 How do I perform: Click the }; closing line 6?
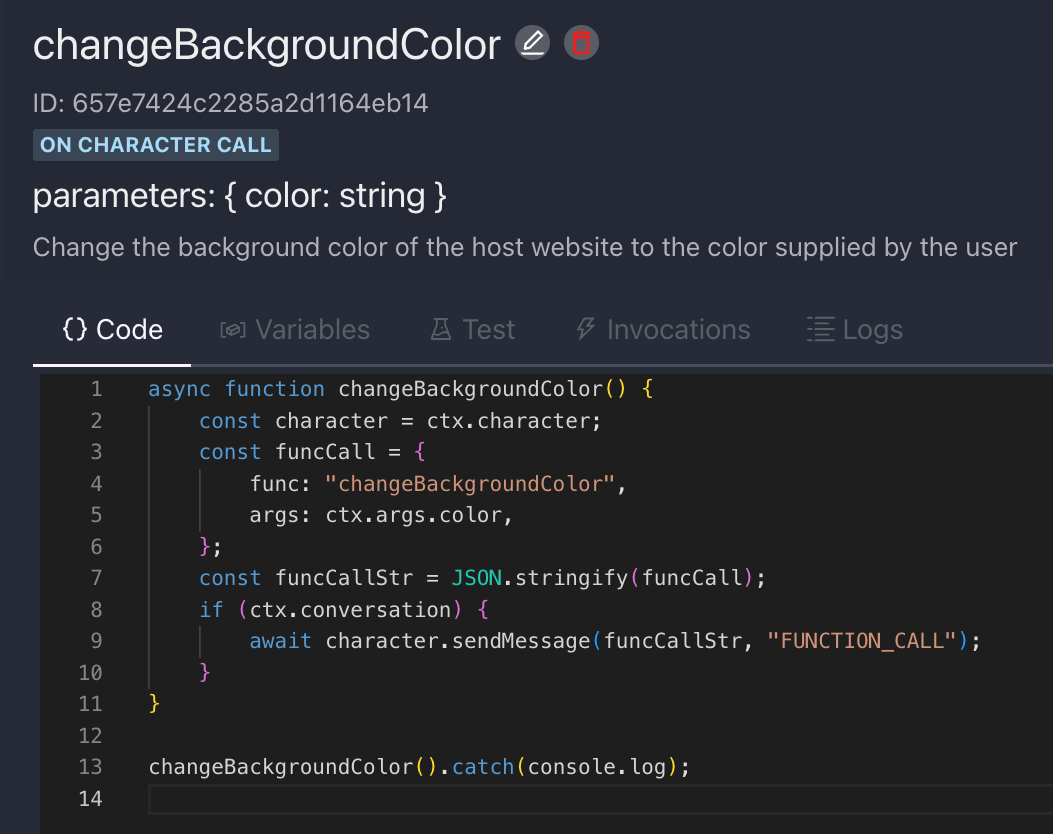[x=210, y=547]
